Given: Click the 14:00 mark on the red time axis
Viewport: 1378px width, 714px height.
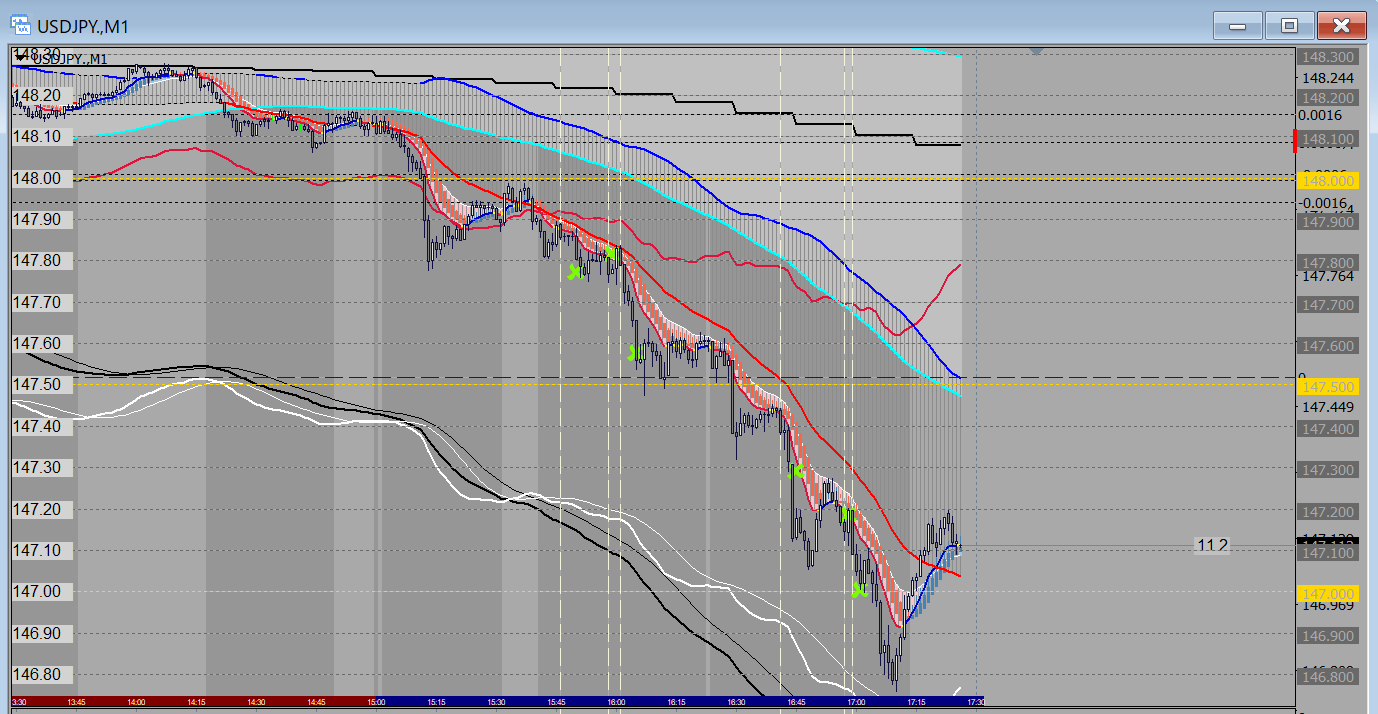Looking at the screenshot, I should [137, 702].
